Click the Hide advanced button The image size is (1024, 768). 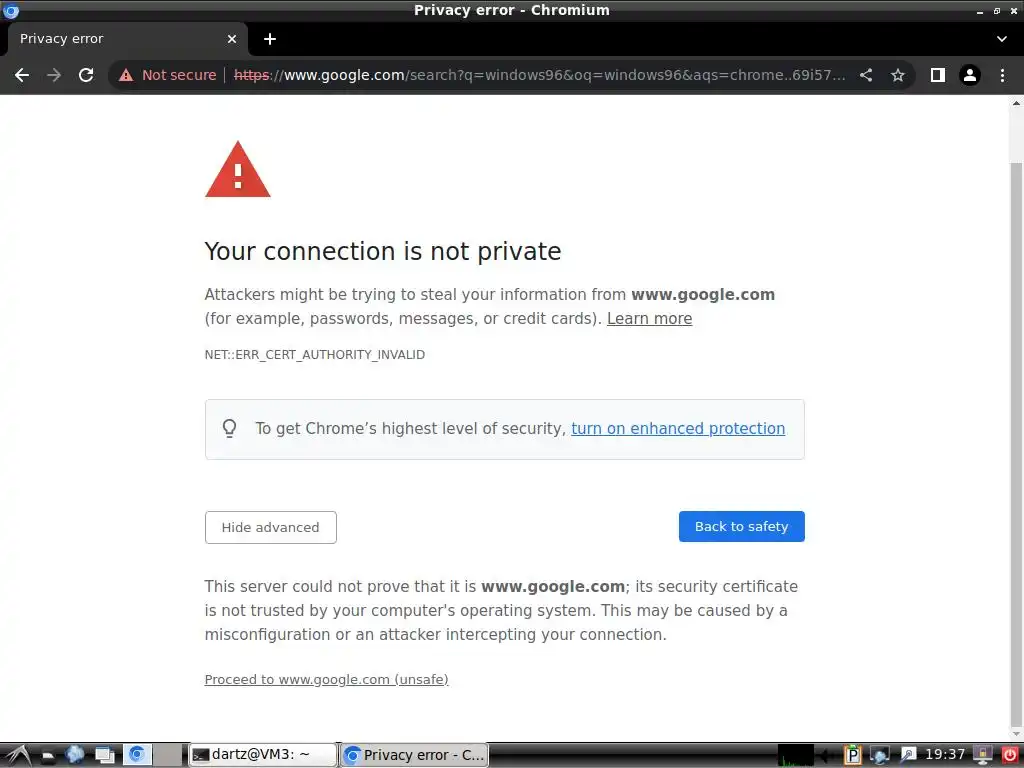270,527
